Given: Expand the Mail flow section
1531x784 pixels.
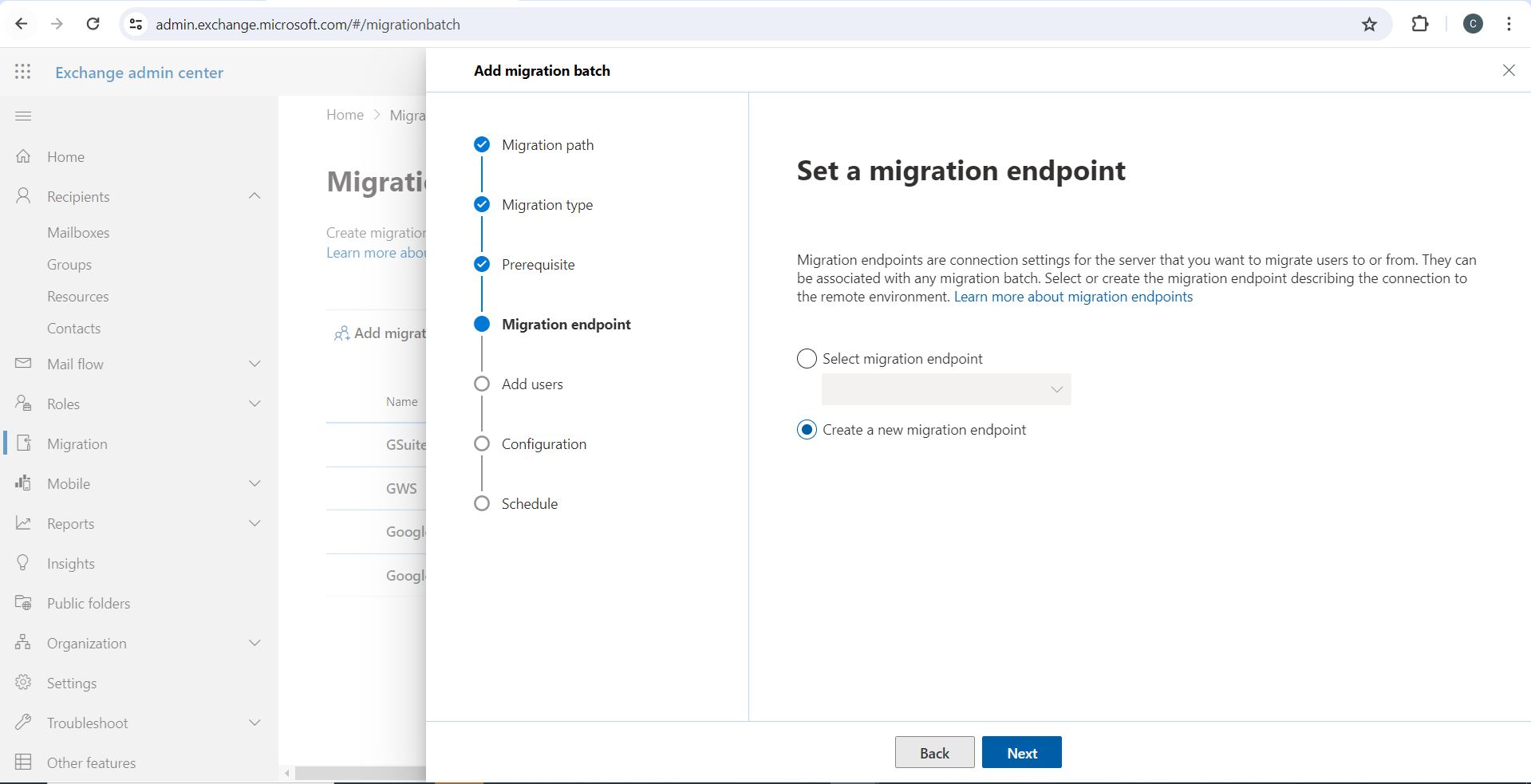Looking at the screenshot, I should (x=255, y=364).
